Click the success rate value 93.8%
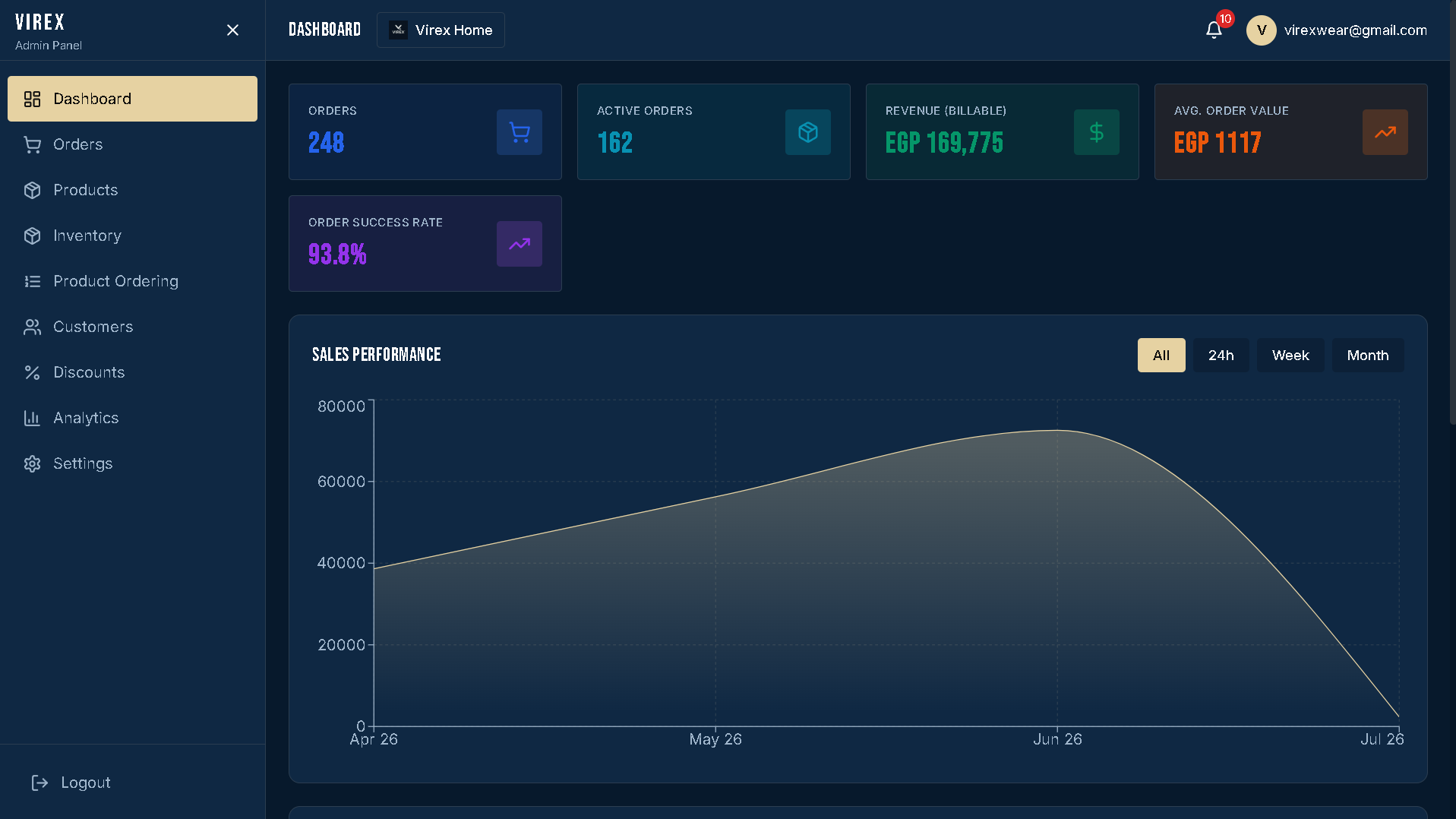 [x=337, y=255]
